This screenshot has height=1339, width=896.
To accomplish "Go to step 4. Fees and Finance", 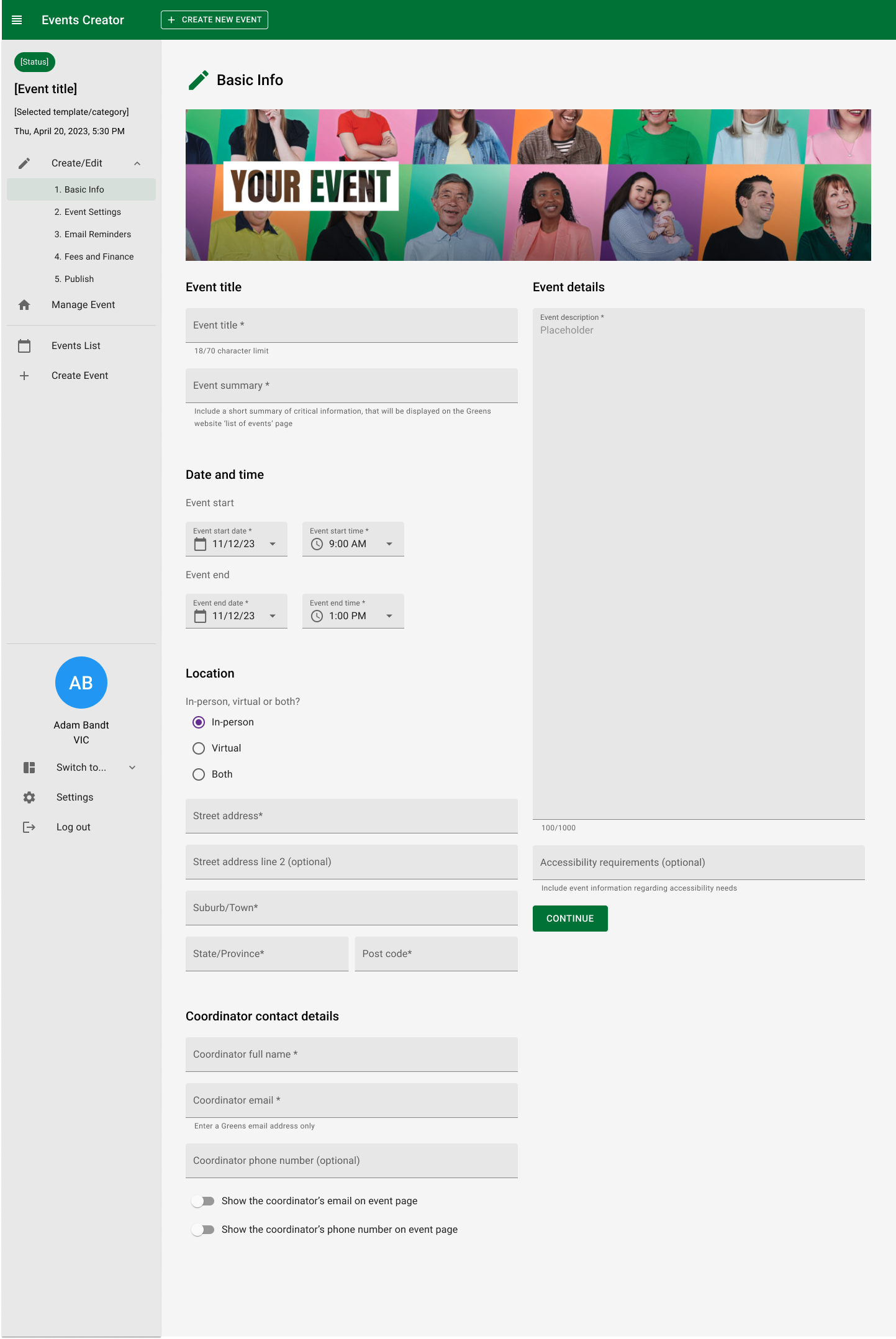I will click(x=81, y=256).
